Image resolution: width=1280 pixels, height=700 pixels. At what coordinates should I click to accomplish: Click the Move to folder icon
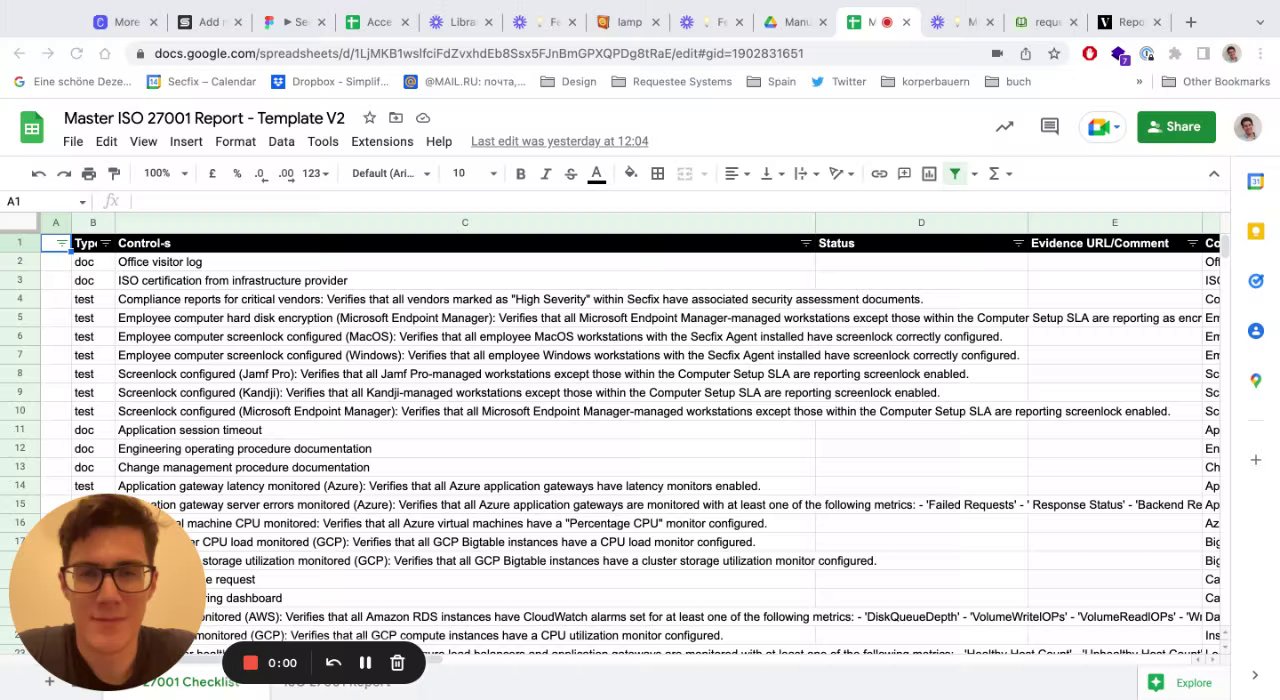coord(396,118)
